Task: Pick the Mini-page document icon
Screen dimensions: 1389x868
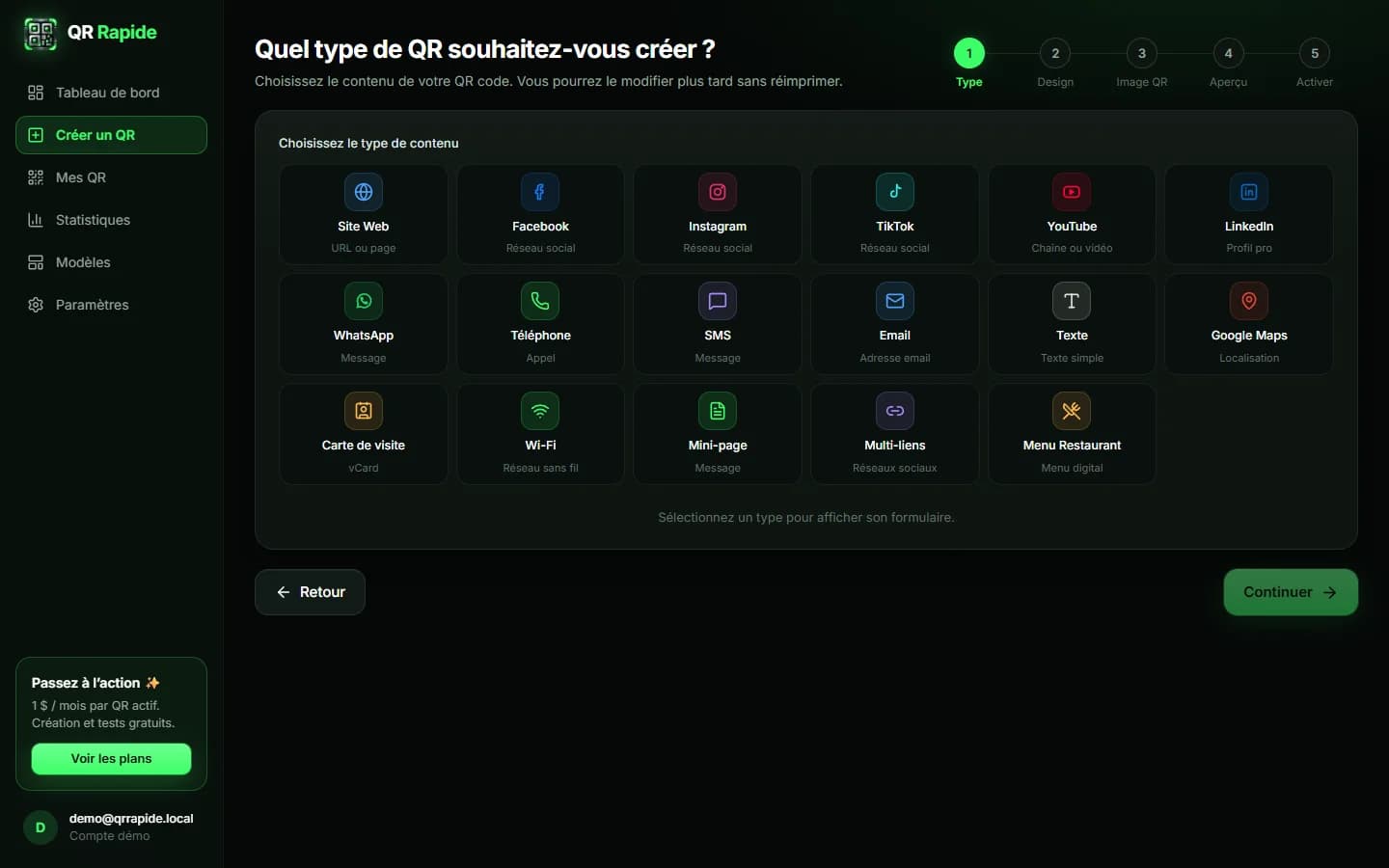Action: click(718, 411)
